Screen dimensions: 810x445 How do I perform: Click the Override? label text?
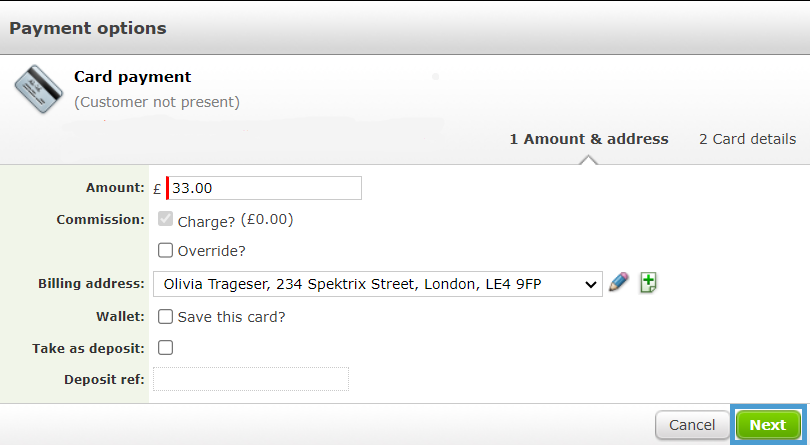[x=212, y=251]
